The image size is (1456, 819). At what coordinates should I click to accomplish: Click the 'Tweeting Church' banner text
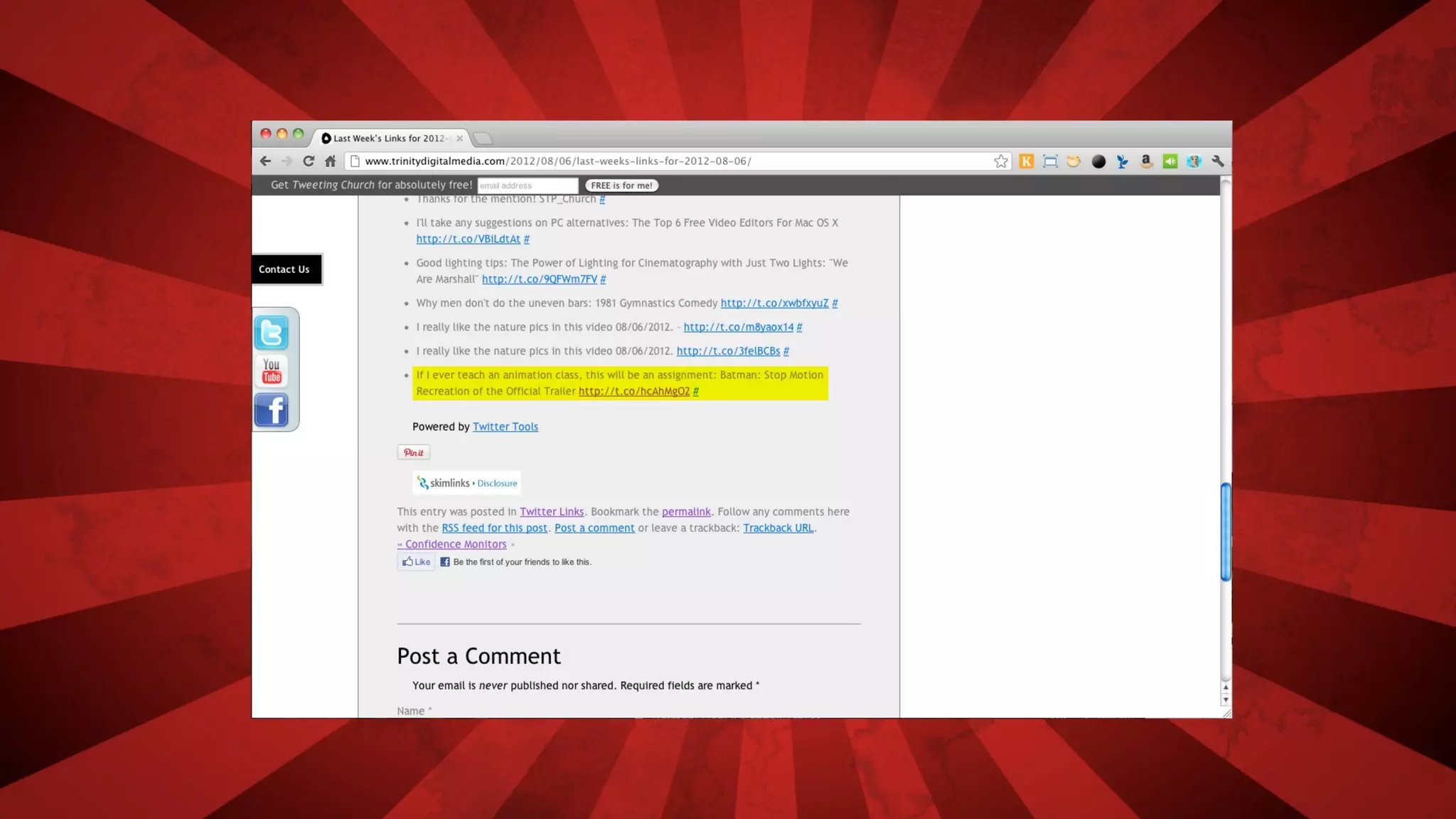tap(333, 185)
